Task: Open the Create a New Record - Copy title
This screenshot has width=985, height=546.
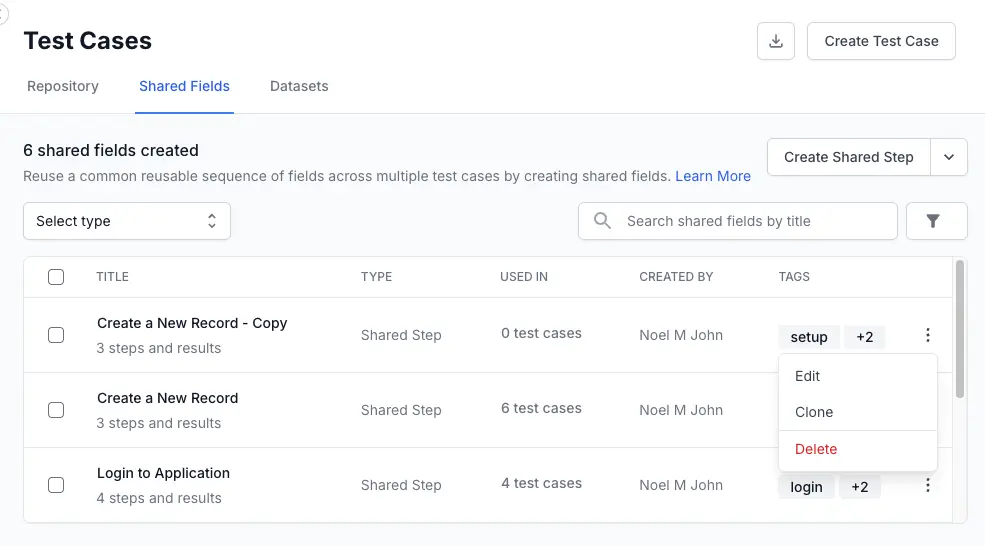Action: click(x=192, y=323)
